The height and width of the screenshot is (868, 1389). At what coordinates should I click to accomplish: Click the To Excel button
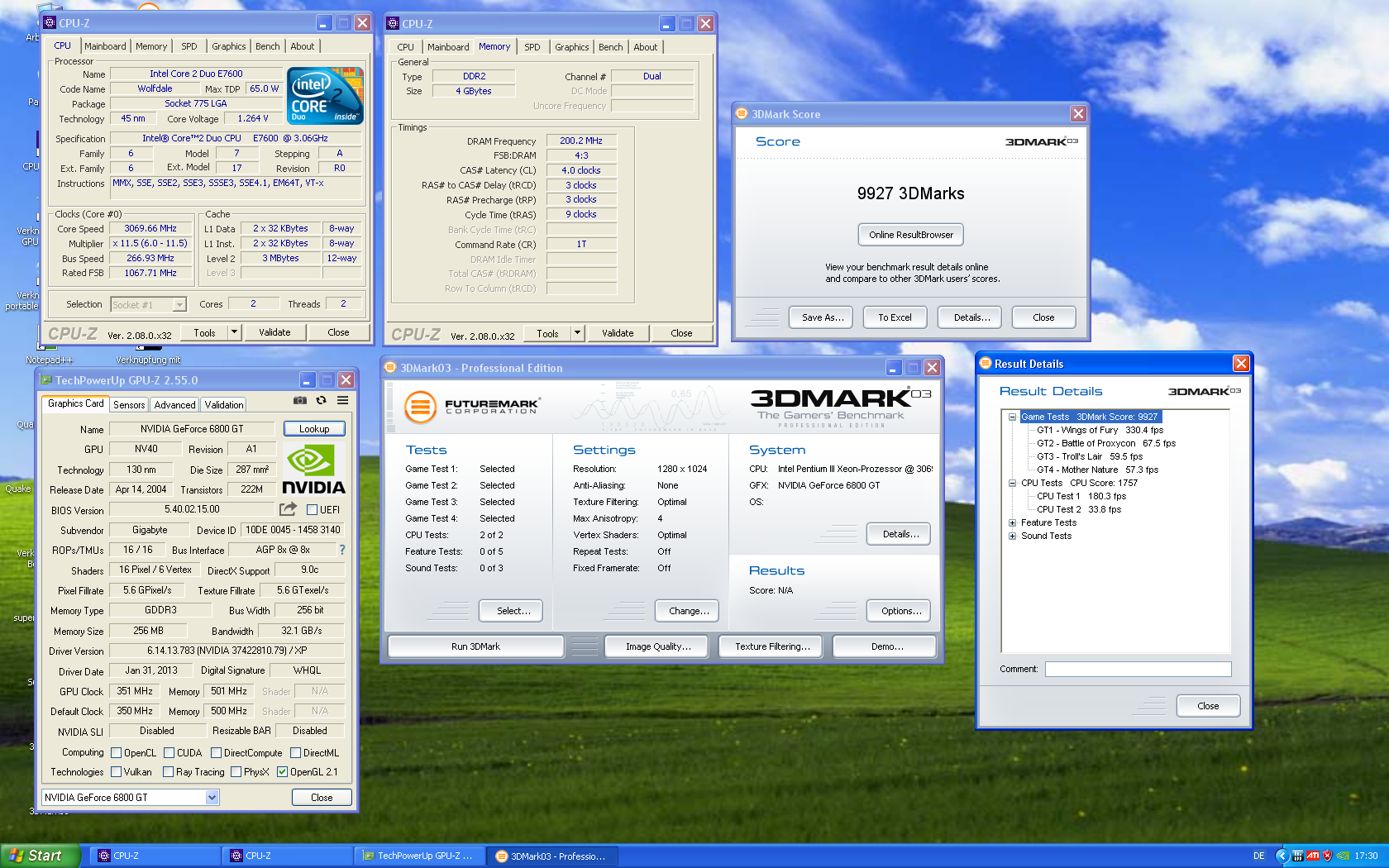(895, 317)
